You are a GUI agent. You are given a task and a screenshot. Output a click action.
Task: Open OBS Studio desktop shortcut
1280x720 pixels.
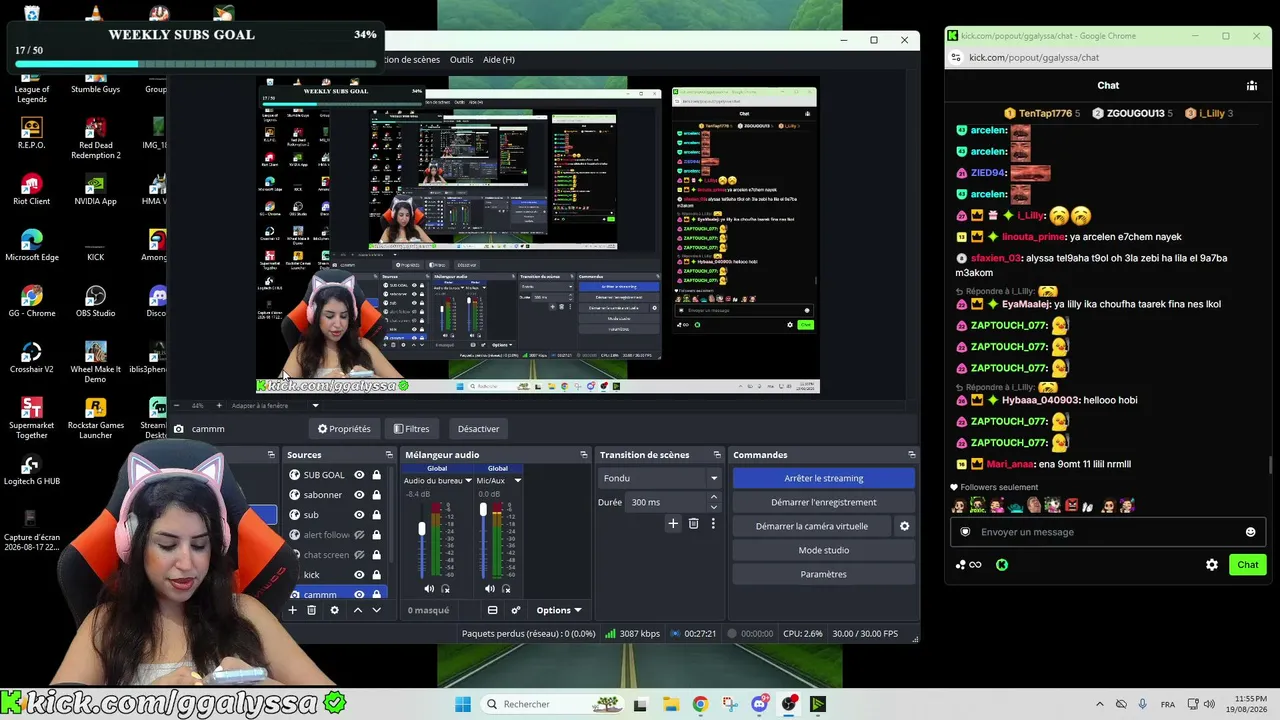95,302
